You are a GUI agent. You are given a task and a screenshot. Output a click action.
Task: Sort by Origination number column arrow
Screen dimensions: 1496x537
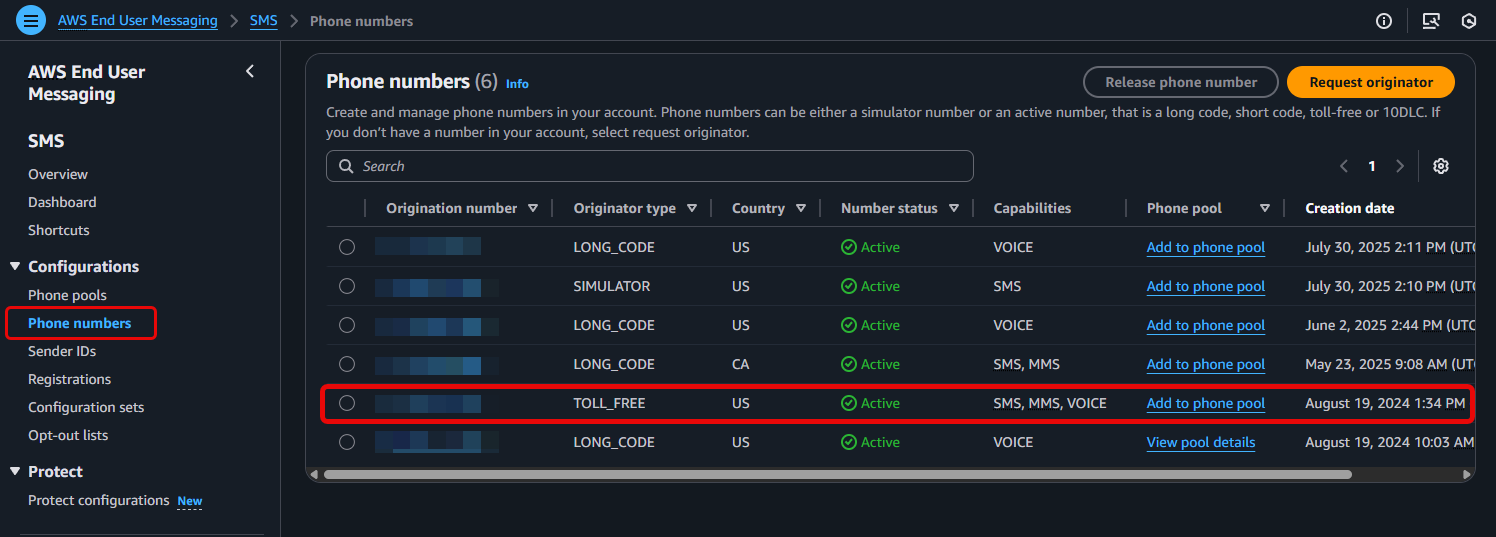pyautogui.click(x=533, y=209)
